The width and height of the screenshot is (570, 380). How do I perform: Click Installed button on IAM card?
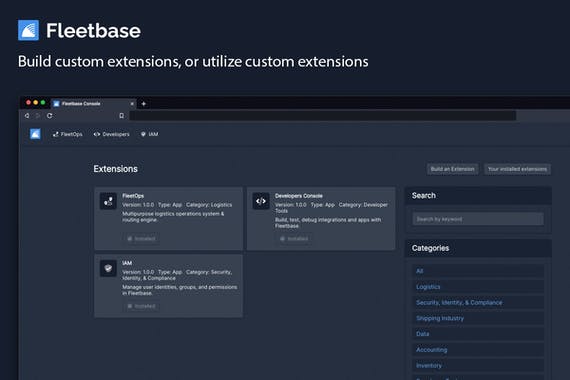141,306
